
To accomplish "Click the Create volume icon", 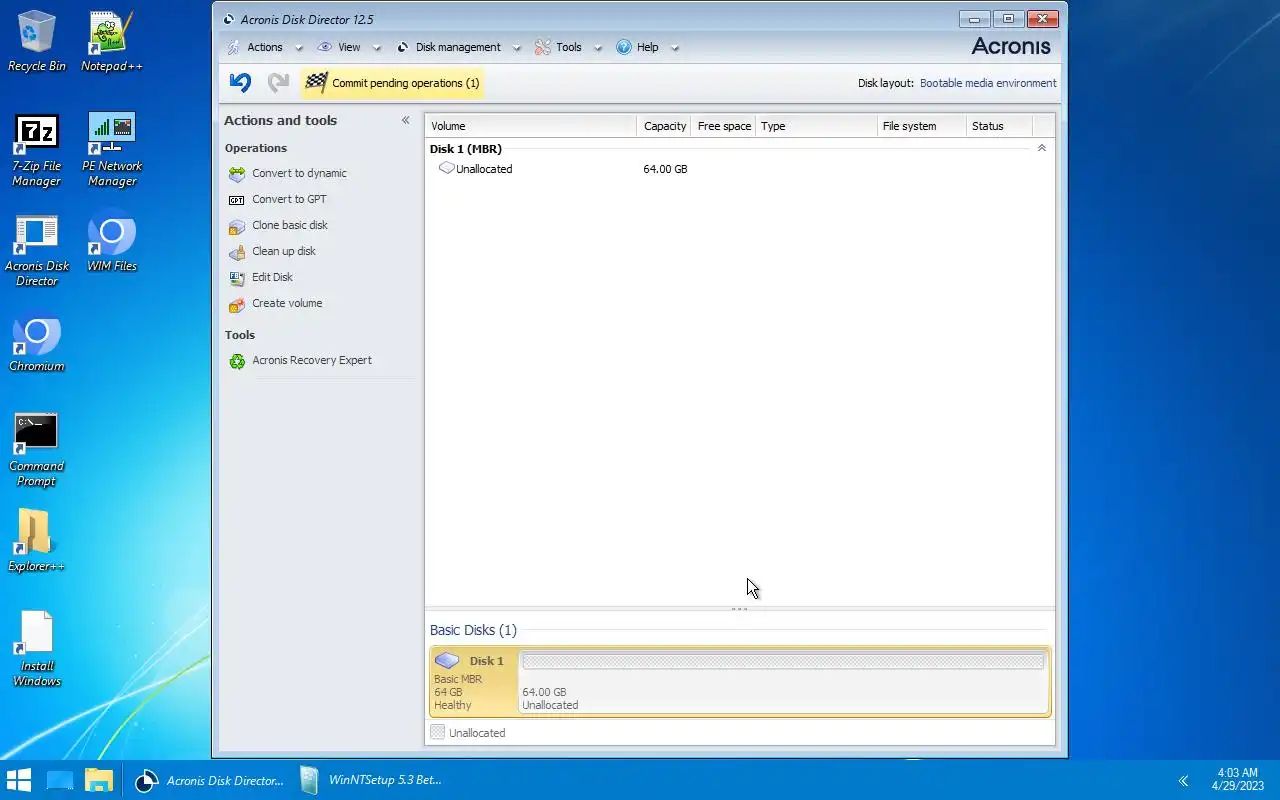I will coord(237,304).
